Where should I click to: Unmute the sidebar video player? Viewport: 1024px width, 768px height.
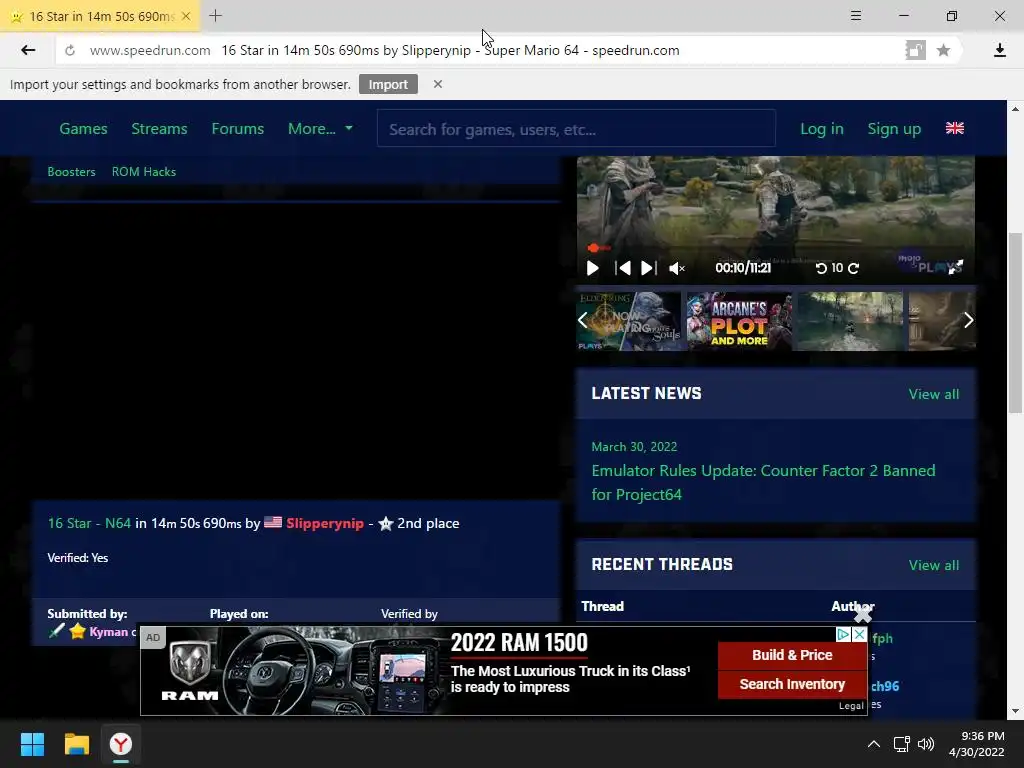(x=677, y=268)
